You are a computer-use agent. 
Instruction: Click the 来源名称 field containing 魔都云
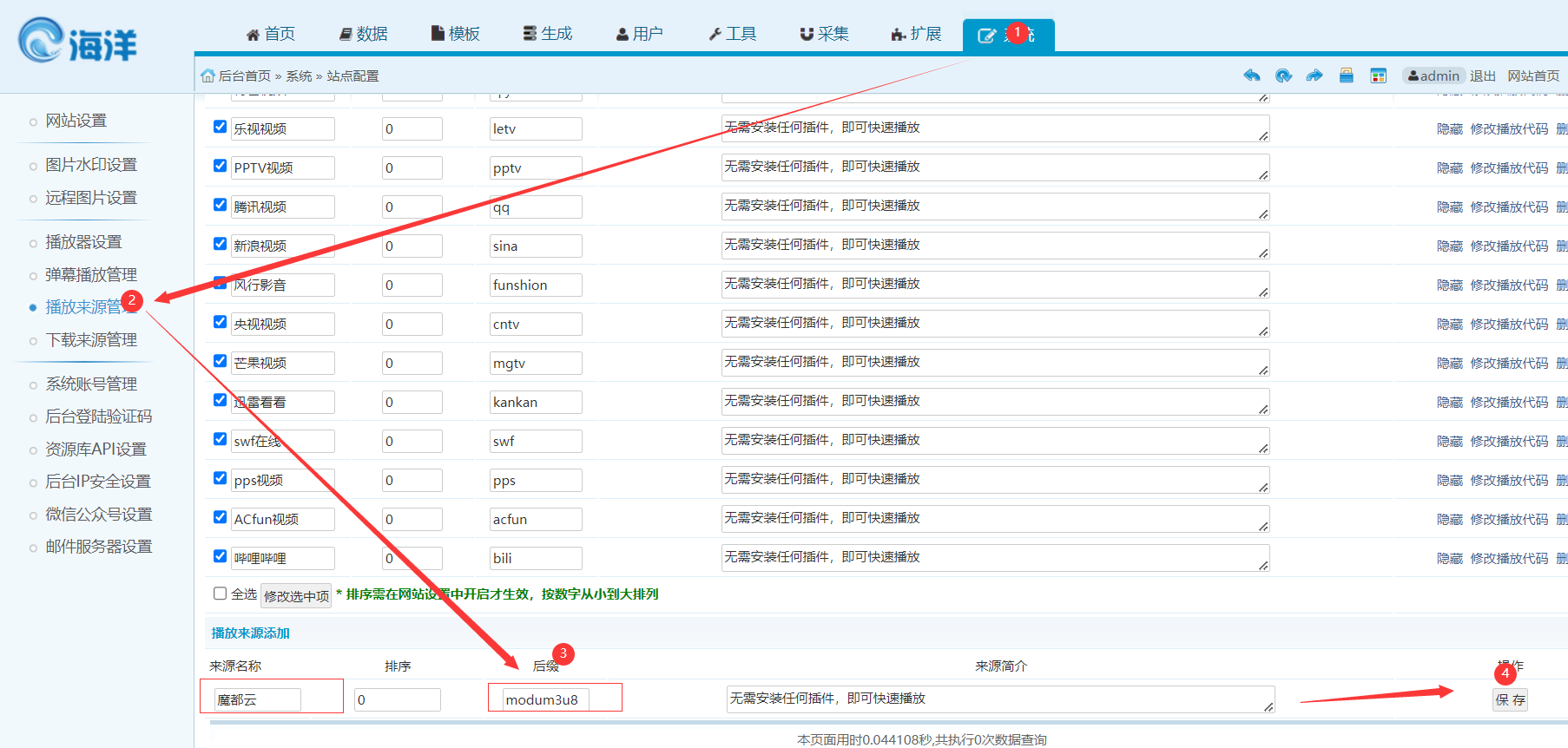pyautogui.click(x=257, y=699)
